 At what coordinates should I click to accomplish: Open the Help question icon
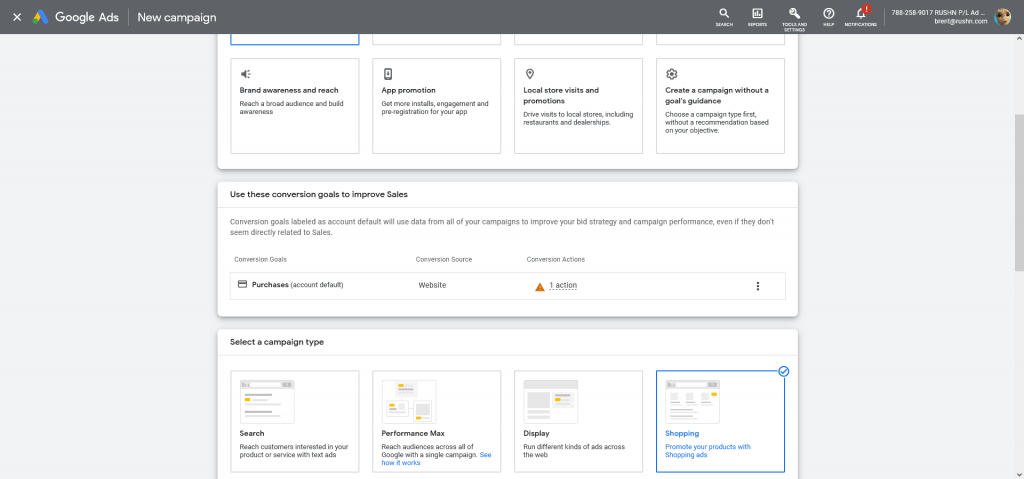pyautogui.click(x=828, y=17)
